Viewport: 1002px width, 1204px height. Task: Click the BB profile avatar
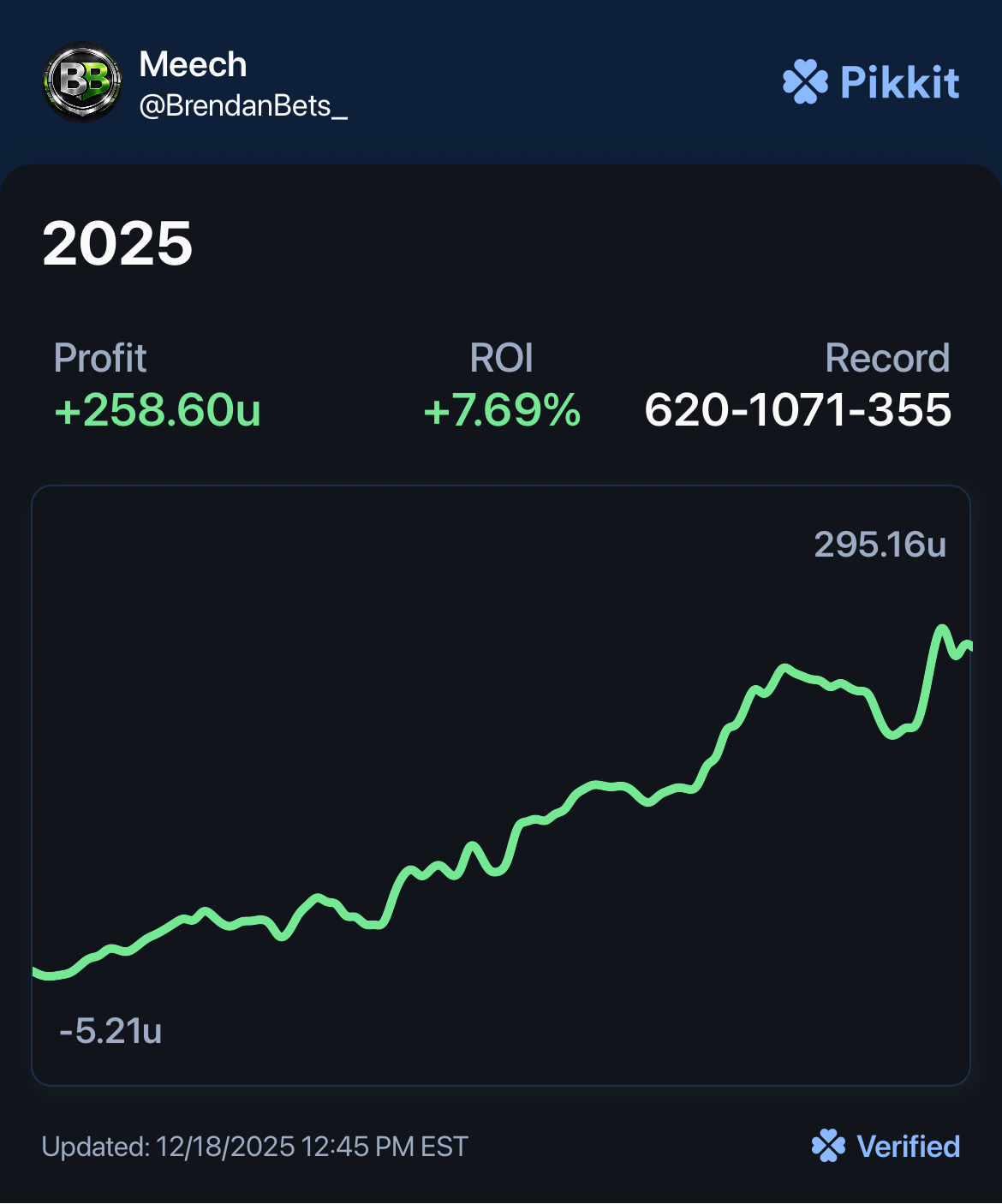[x=82, y=82]
